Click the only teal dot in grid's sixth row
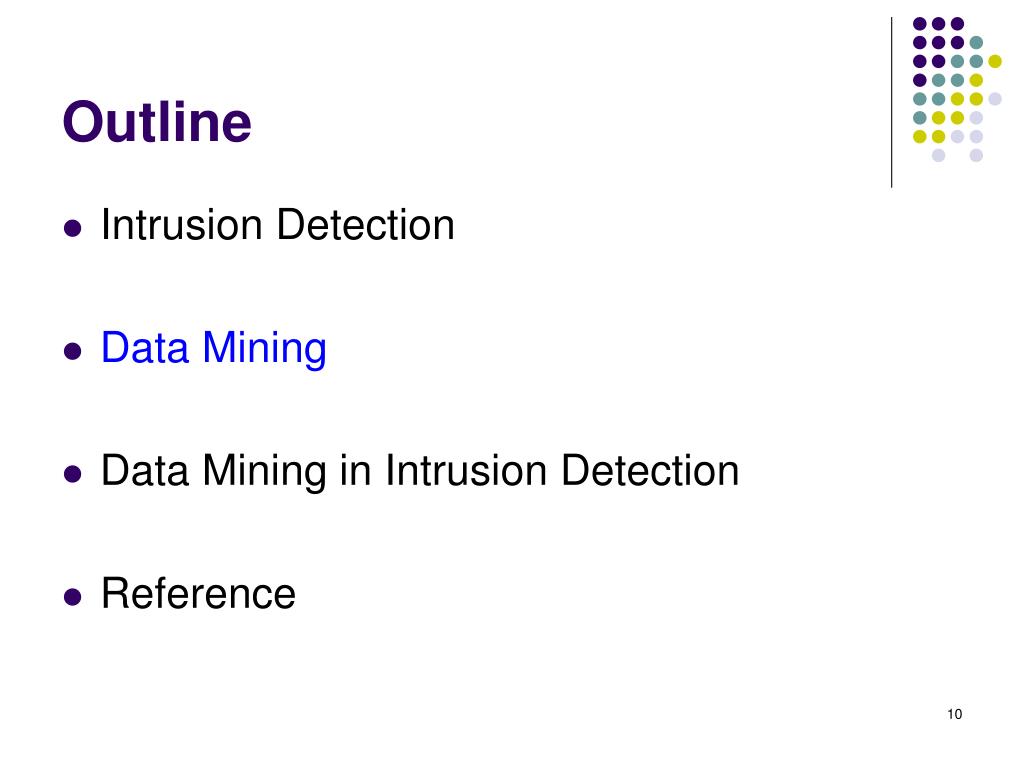Screen dimensions: 1024x768 click(x=920, y=118)
